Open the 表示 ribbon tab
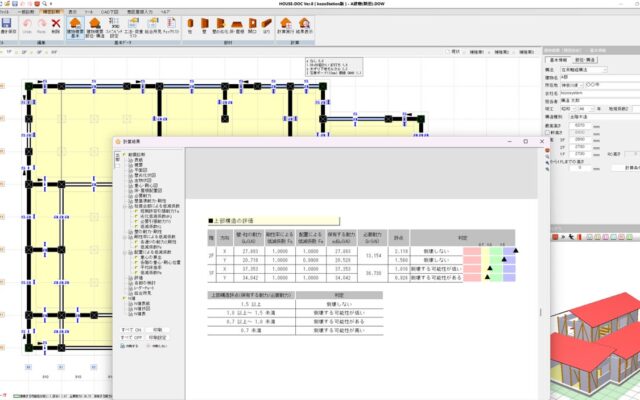This screenshot has height=400, width=640. 73,12
